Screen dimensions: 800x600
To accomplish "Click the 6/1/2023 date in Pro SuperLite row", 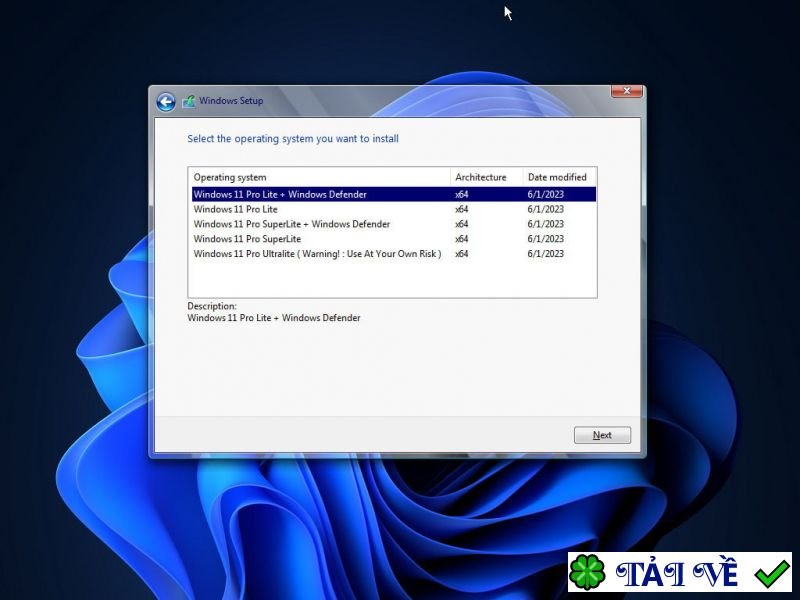I will (x=545, y=239).
